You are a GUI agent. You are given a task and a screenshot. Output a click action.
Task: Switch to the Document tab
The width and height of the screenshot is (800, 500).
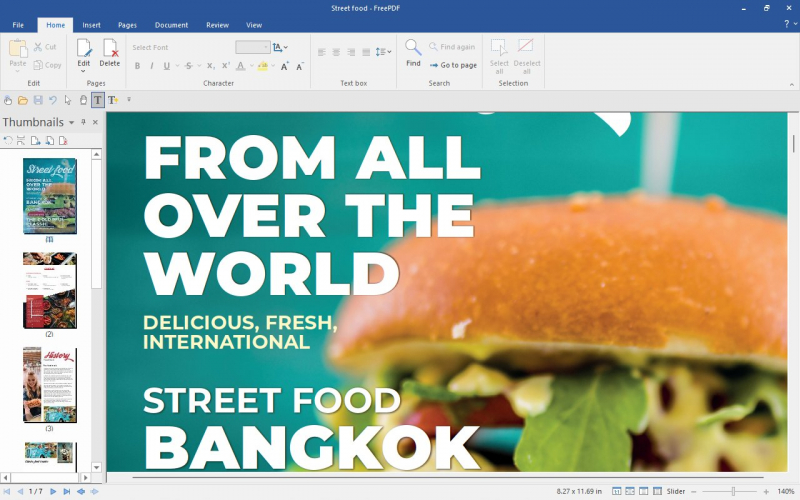171,25
